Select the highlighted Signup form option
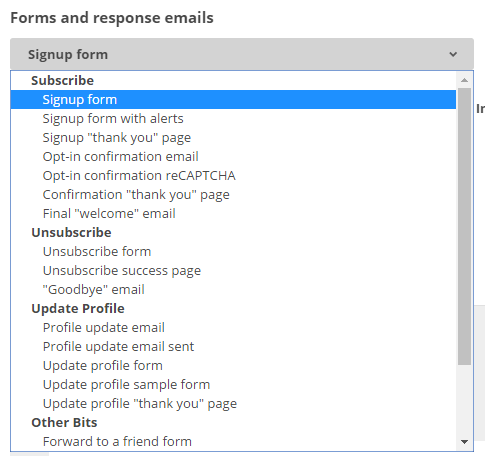 tap(233, 99)
